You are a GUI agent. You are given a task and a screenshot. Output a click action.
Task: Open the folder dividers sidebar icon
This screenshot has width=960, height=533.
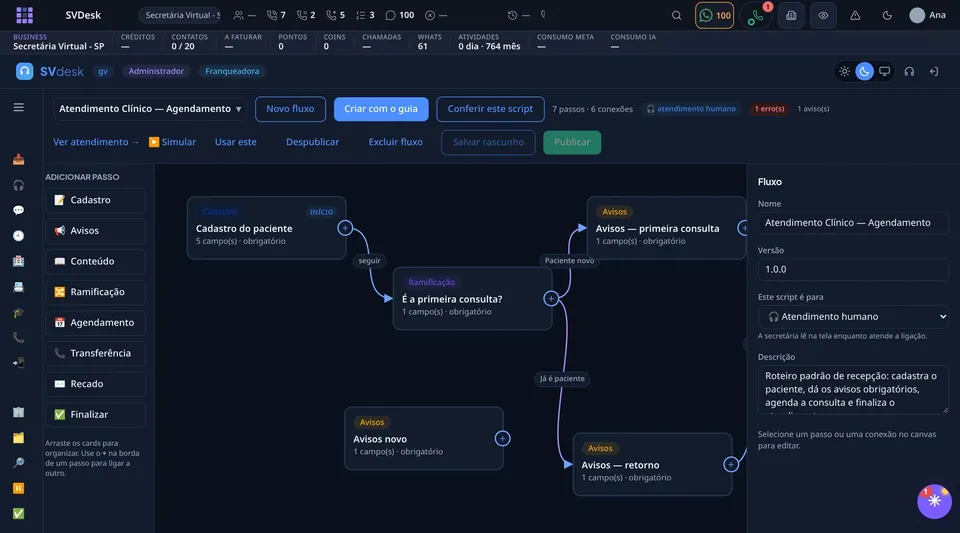18,438
